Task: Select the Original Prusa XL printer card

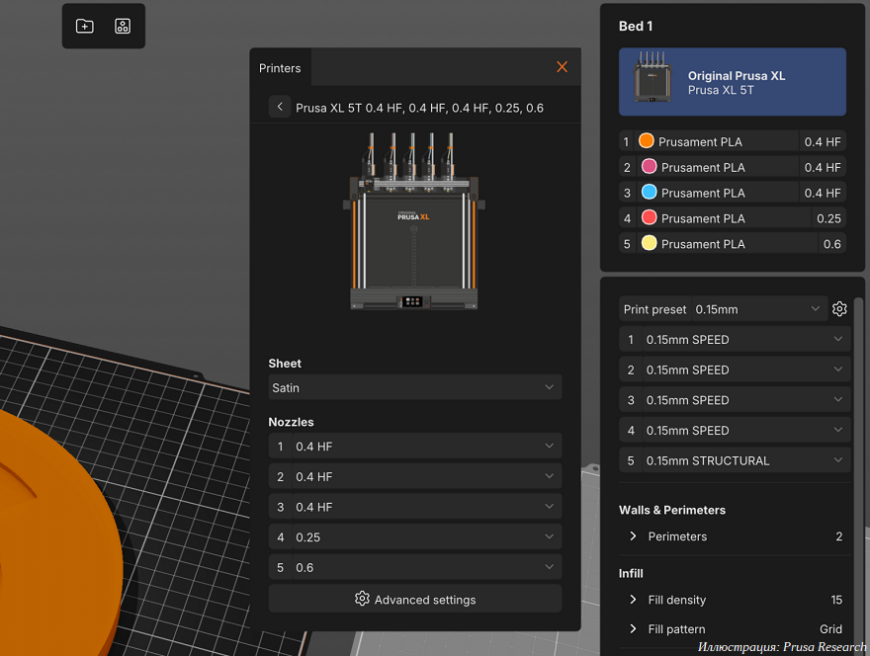Action: [732, 82]
